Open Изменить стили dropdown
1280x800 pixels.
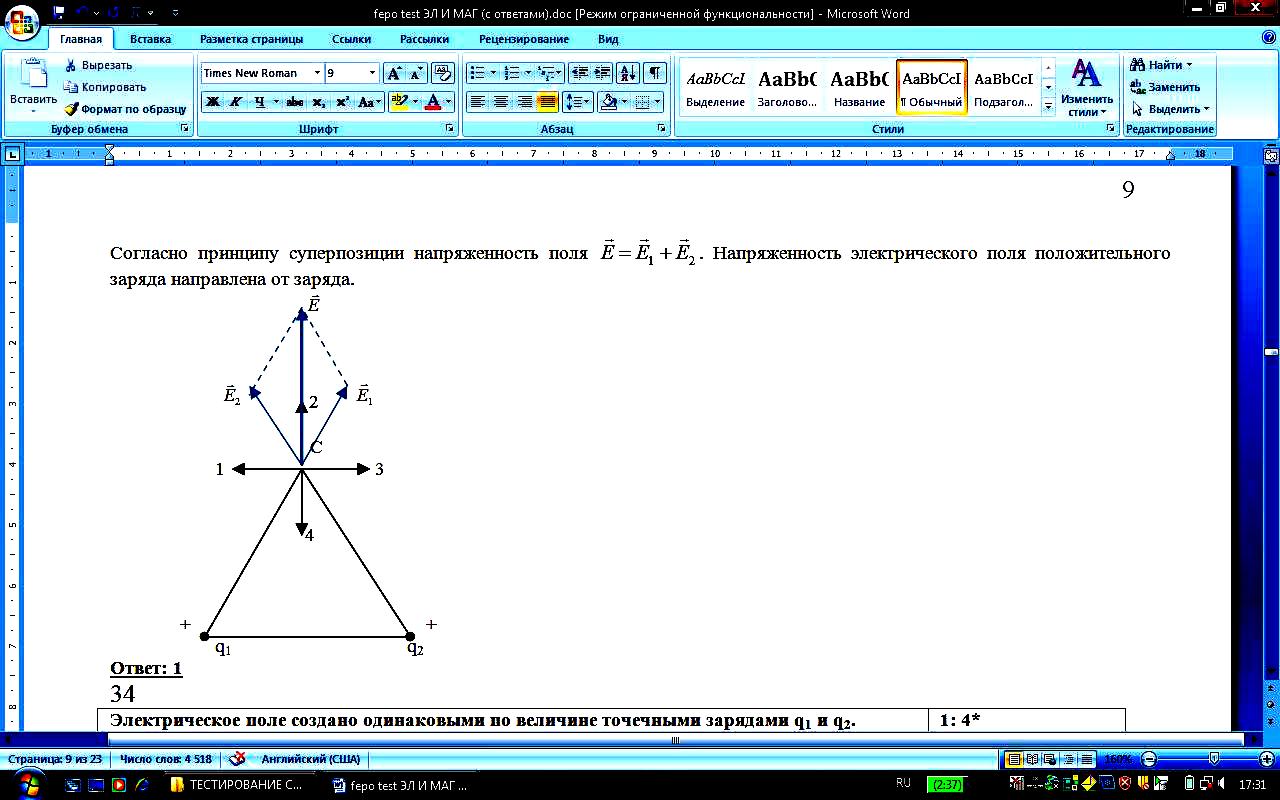[1087, 87]
